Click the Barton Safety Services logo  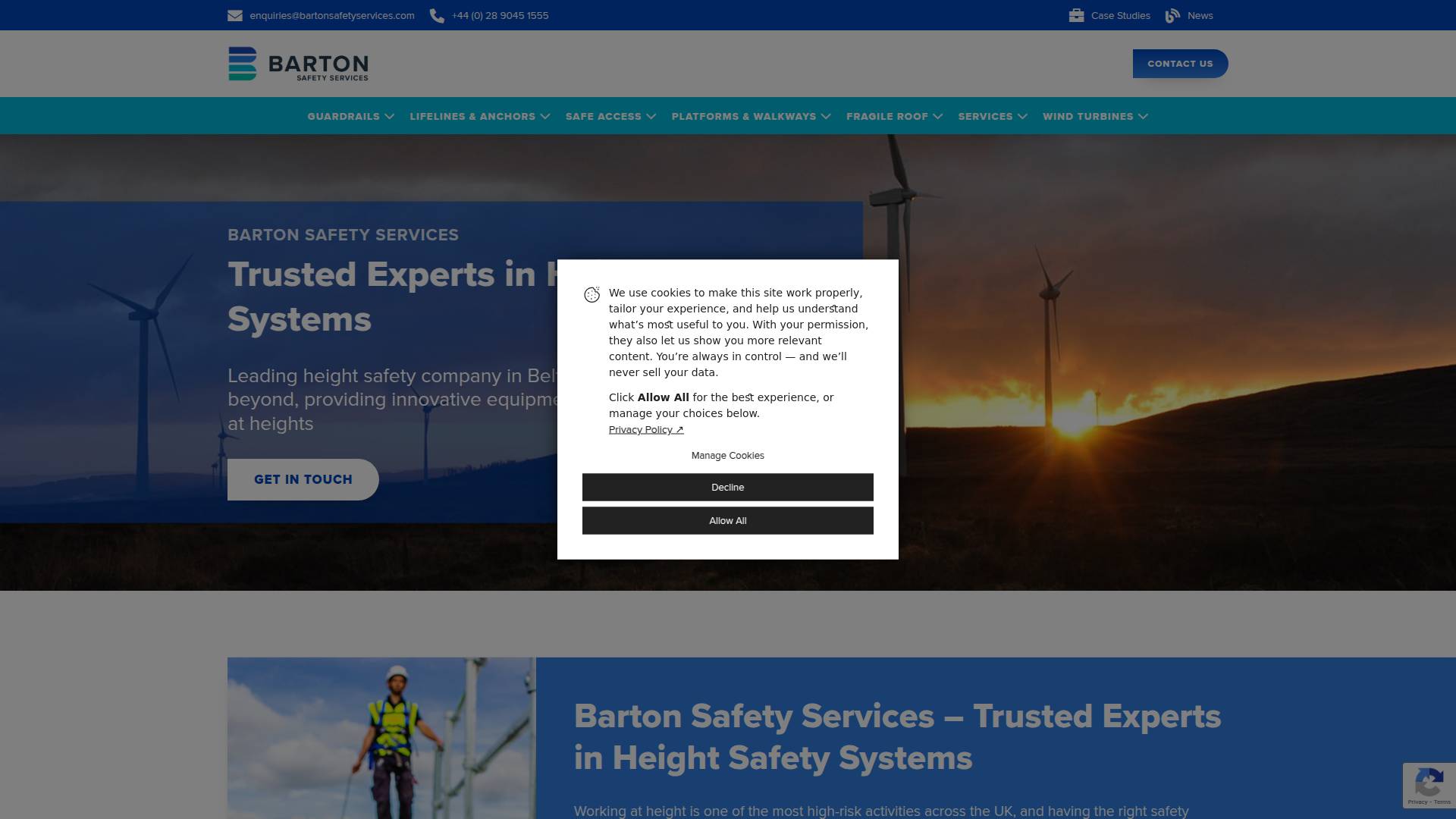pos(297,64)
